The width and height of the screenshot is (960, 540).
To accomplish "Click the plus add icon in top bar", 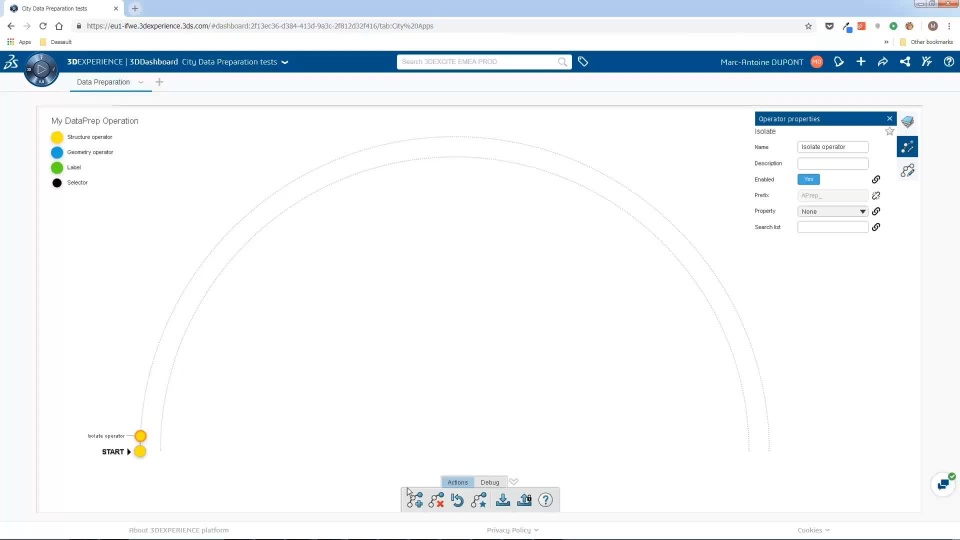I will click(861, 62).
